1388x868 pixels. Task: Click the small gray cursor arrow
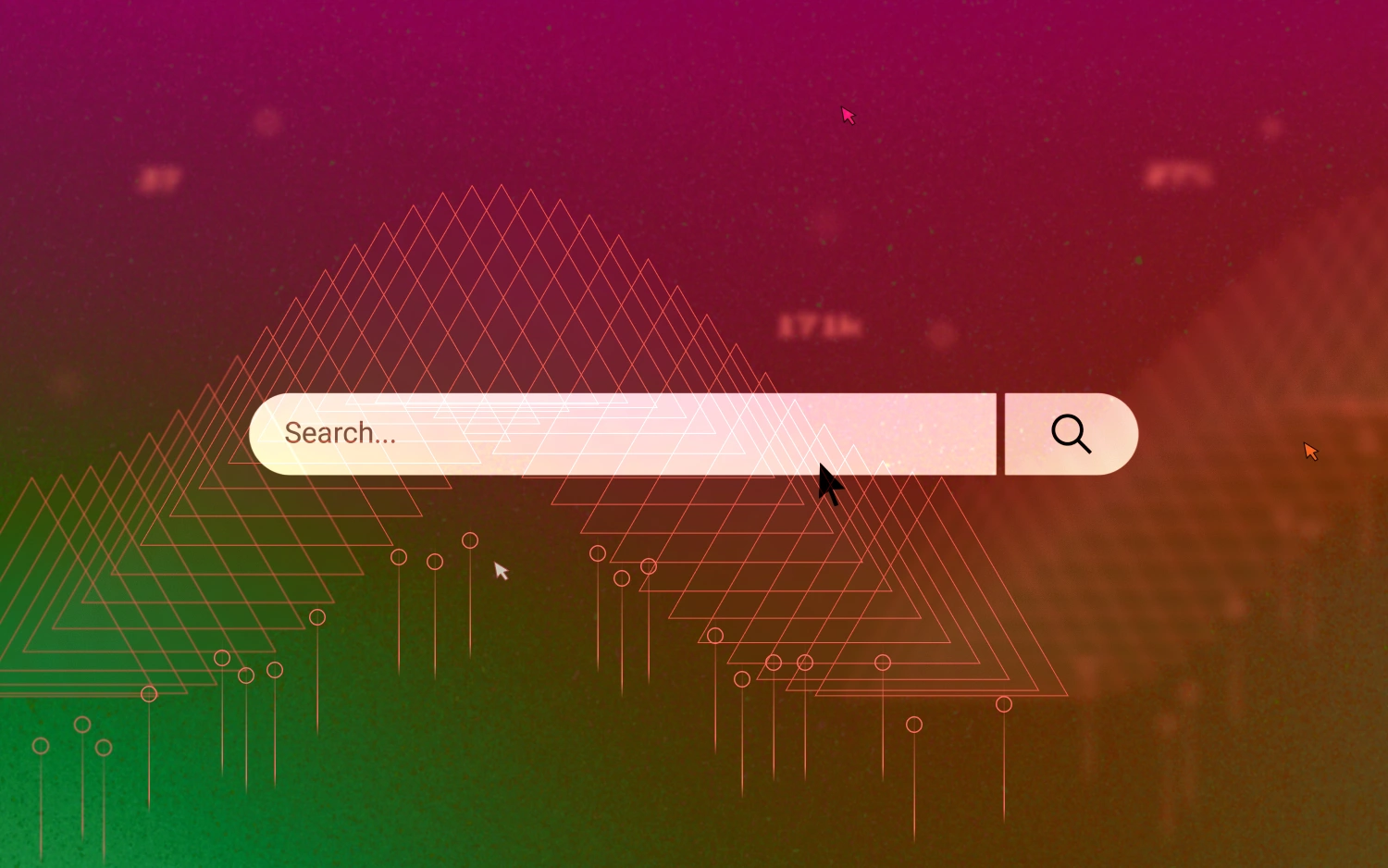(x=502, y=571)
